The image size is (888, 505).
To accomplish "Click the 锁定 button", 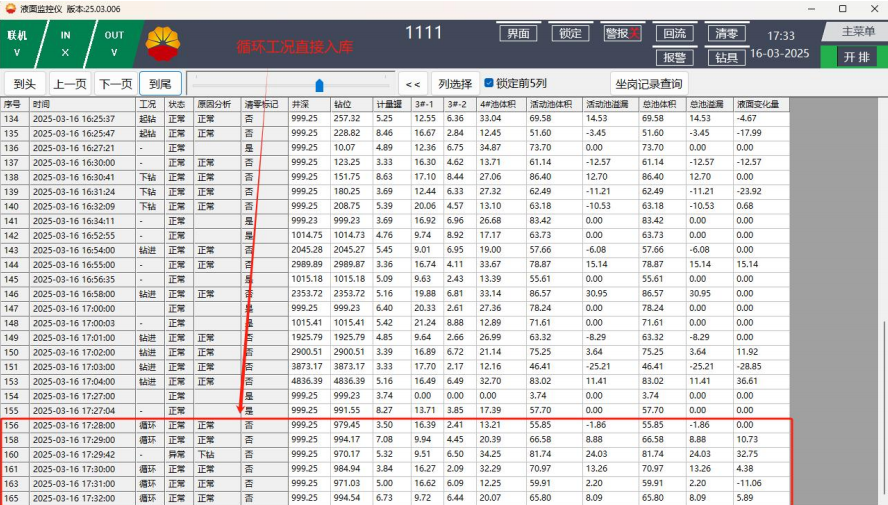I will pyautogui.click(x=570, y=33).
